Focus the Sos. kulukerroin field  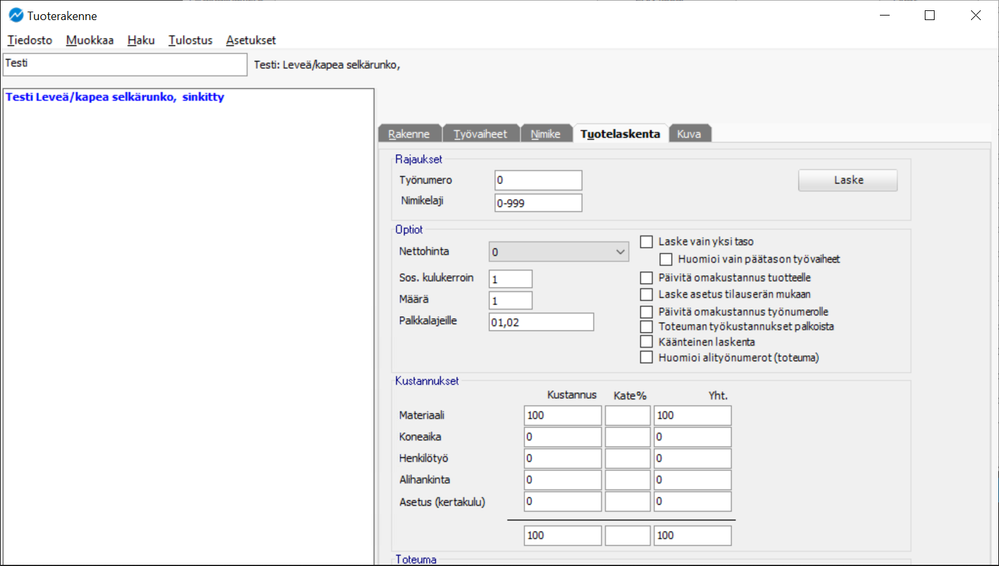tap(510, 279)
